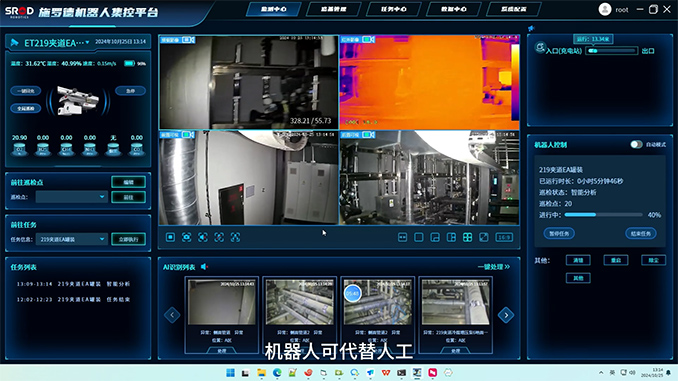This screenshot has width=678, height=381.
Task: Click the camera badge on the bottom-right video feed
Action: [x=368, y=134]
